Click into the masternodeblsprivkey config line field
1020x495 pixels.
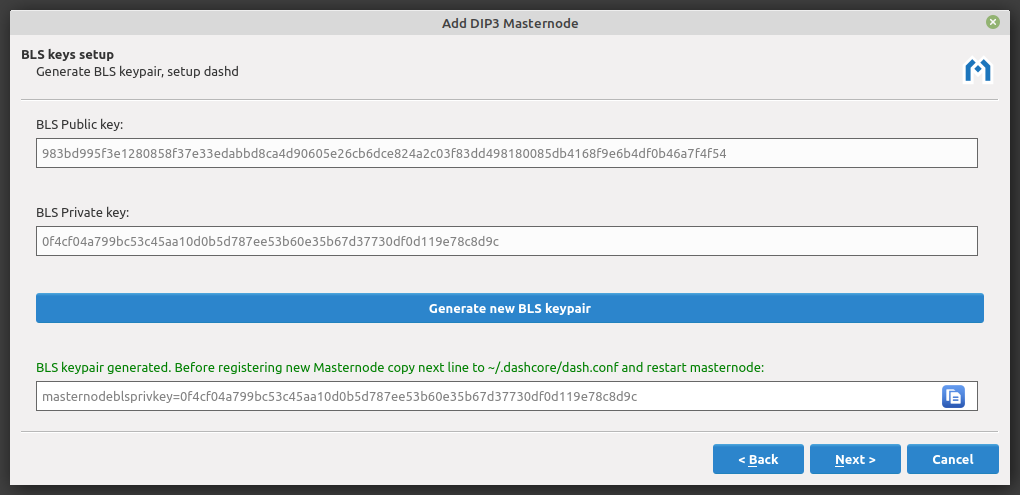coord(486,397)
